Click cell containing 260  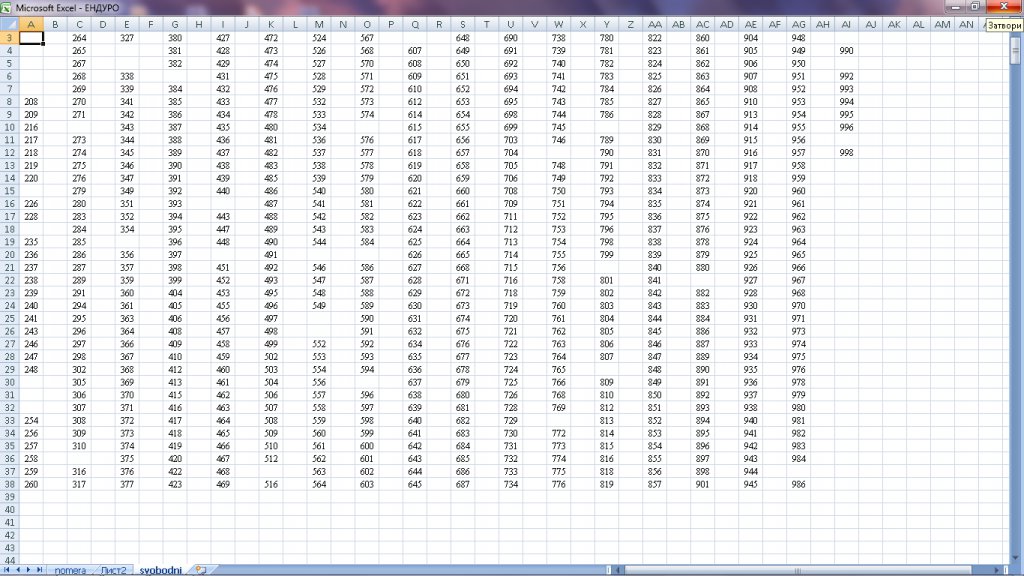(31, 485)
